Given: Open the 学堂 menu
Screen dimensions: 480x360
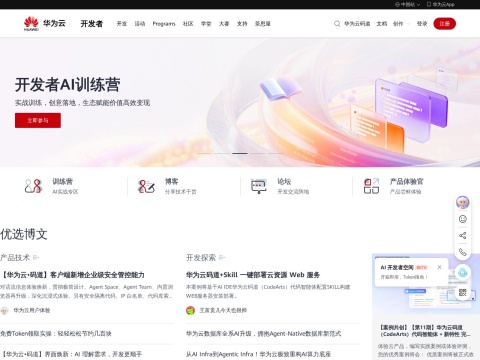Looking at the screenshot, I should click(x=206, y=24).
